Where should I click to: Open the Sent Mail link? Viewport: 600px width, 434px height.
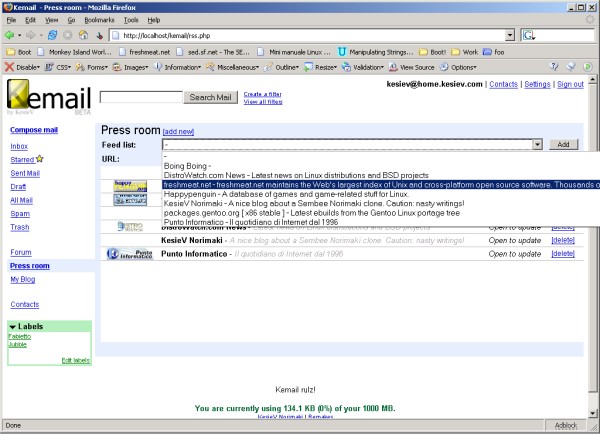(25, 173)
